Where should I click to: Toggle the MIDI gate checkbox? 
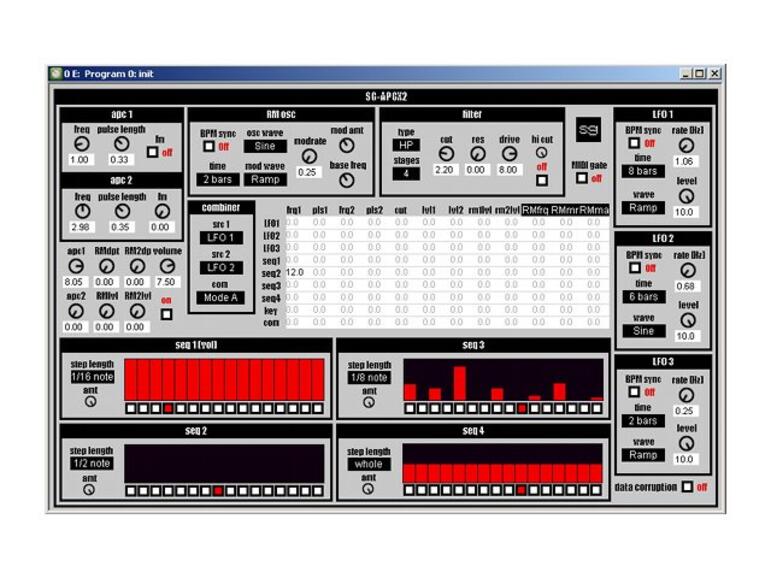582,178
